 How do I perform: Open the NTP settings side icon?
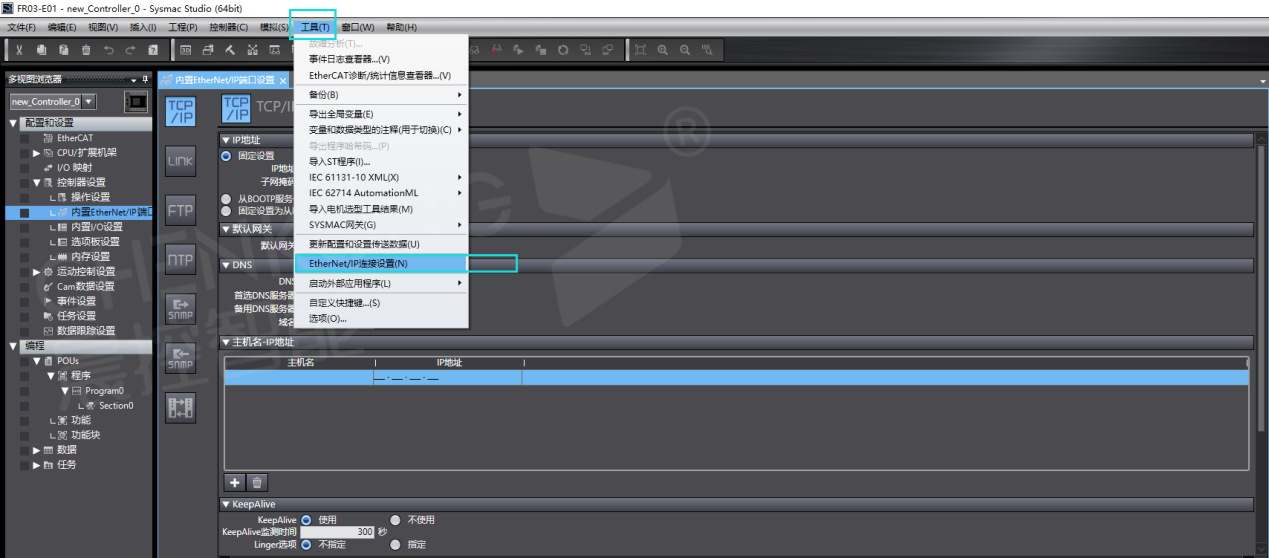tap(181, 259)
